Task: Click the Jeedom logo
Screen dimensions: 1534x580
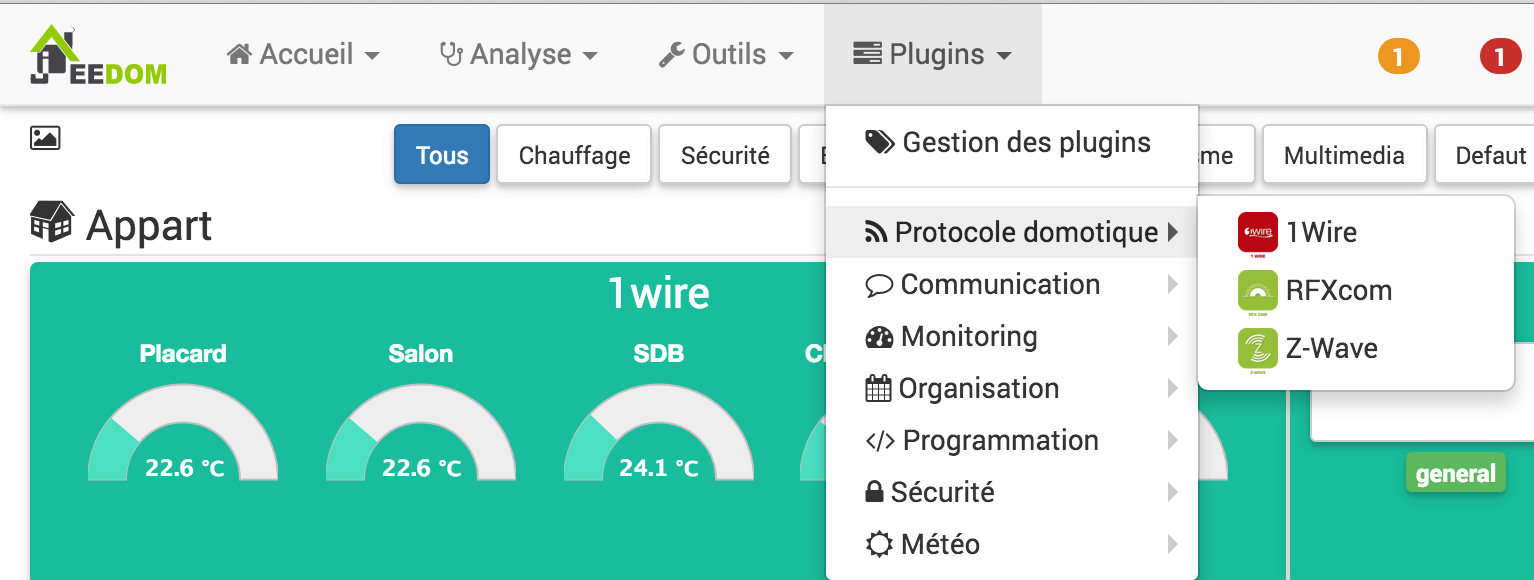Action: click(98, 56)
